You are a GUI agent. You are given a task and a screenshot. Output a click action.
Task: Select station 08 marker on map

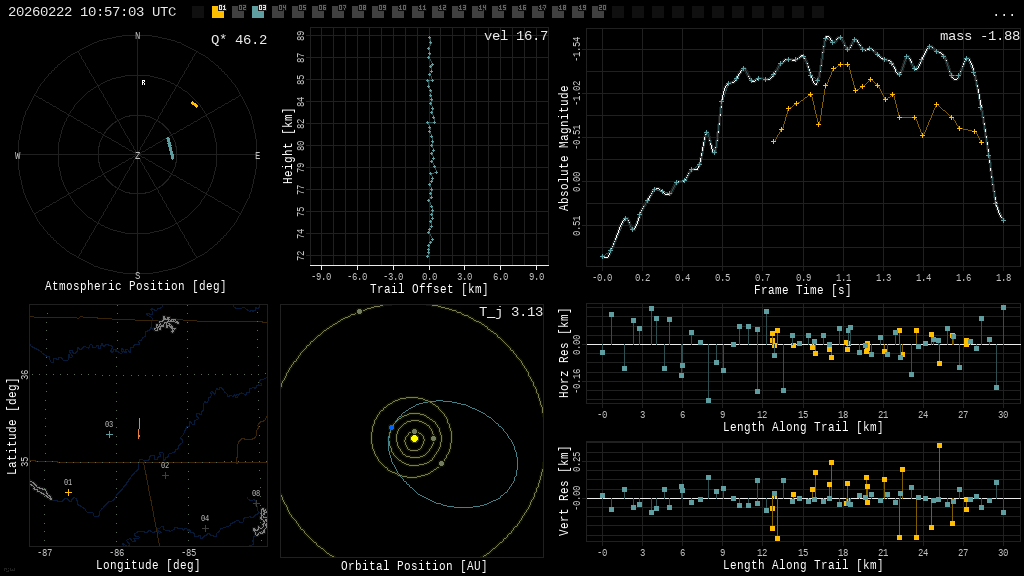pos(256,503)
